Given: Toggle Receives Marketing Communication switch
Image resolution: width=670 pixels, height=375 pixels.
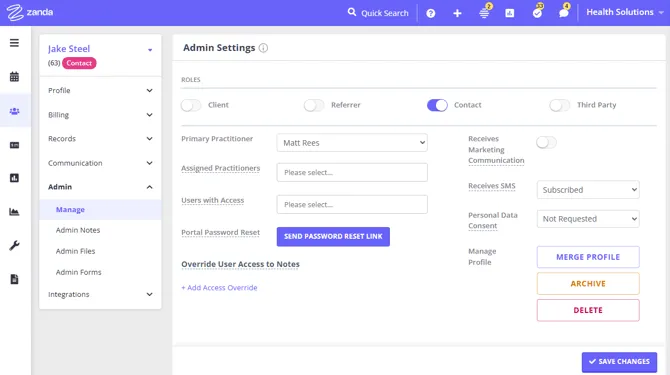Looking at the screenshot, I should pyautogui.click(x=547, y=142).
